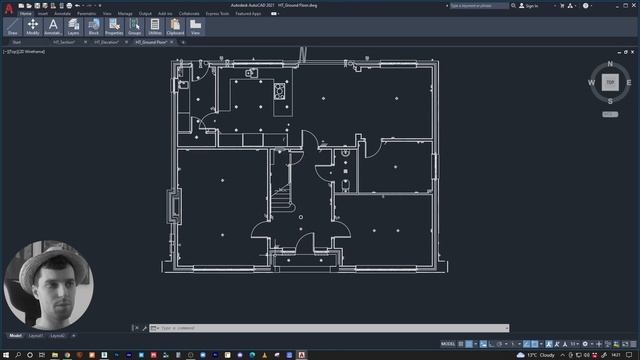The image size is (640, 360).
Task: Expand snap mode settings arrow
Action: pyautogui.click(x=476, y=344)
